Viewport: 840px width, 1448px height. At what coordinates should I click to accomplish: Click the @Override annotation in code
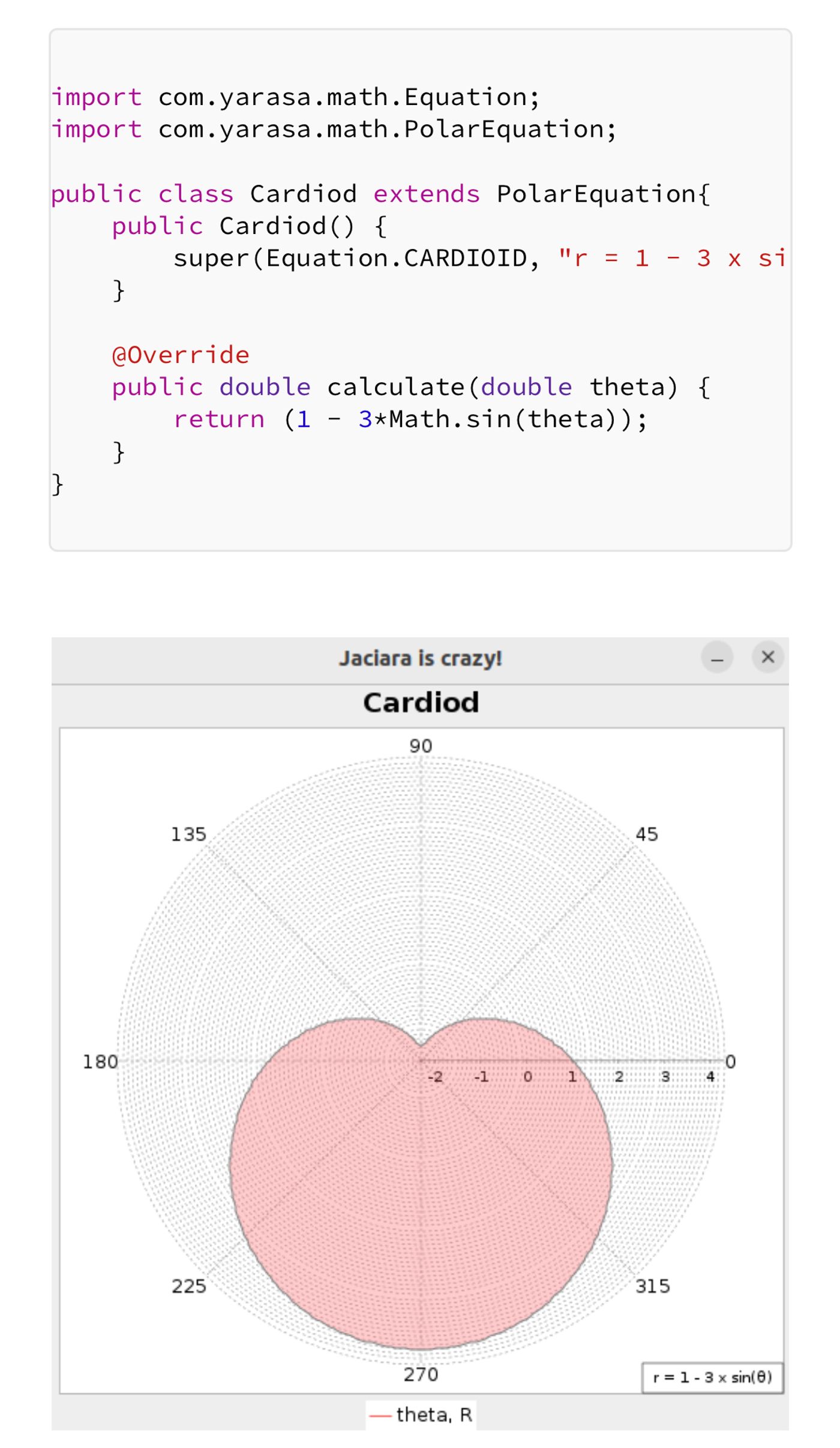pos(181,355)
